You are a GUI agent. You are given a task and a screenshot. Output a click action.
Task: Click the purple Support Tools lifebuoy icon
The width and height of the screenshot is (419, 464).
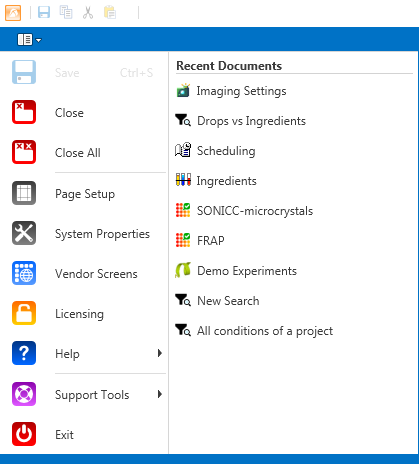coord(24,394)
